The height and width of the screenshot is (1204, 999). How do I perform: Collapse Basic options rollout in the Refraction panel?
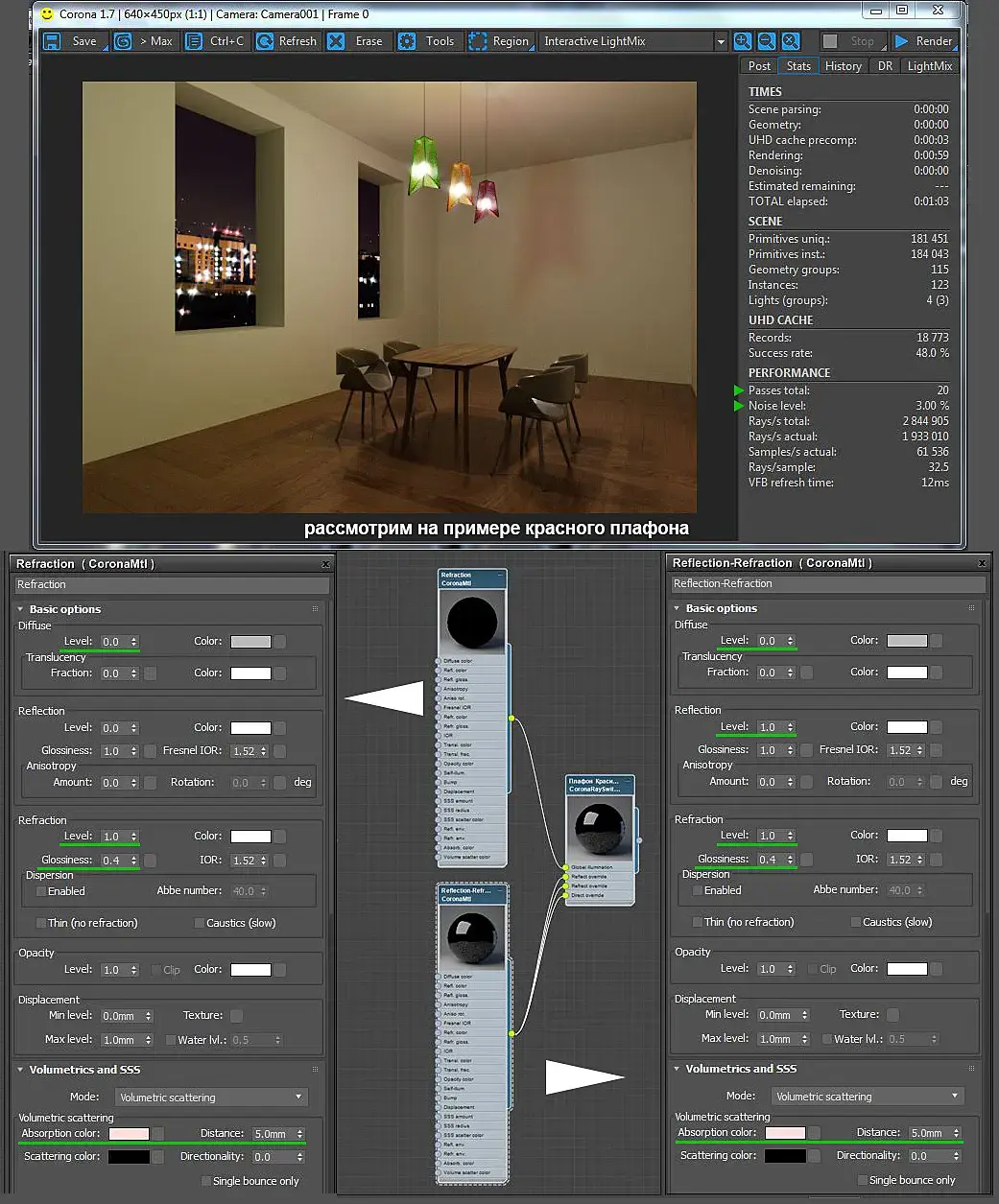point(20,610)
